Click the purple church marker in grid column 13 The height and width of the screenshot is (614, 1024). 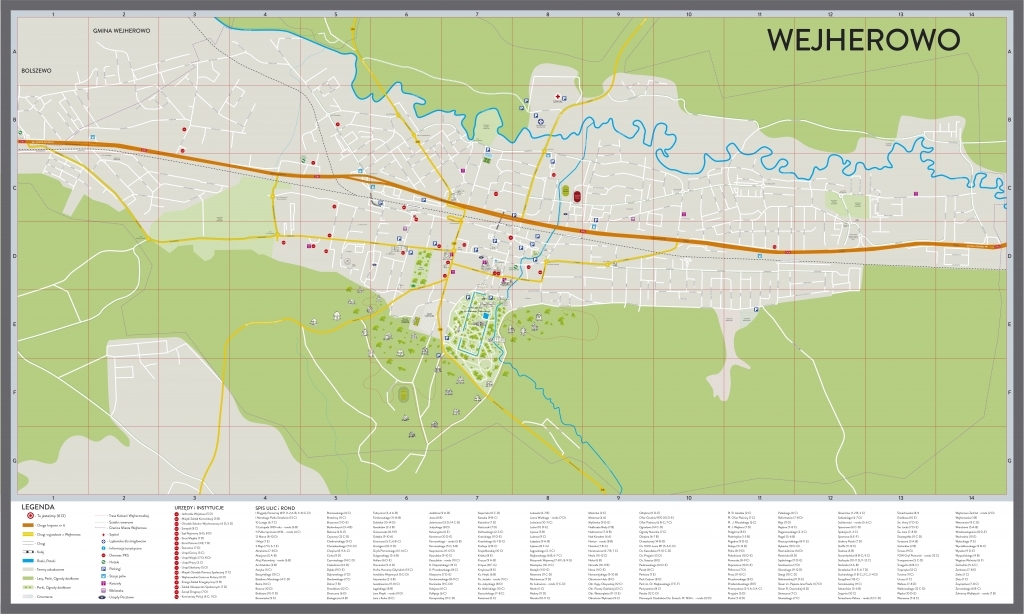tap(916, 193)
